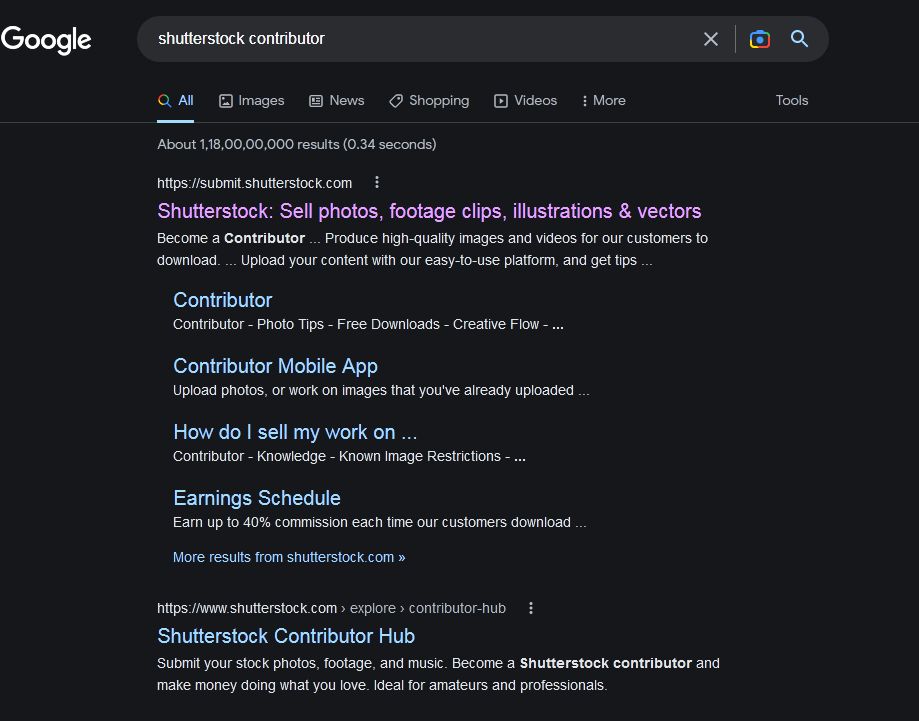
Task: Click More results from shutterstock.com
Action: tap(289, 557)
